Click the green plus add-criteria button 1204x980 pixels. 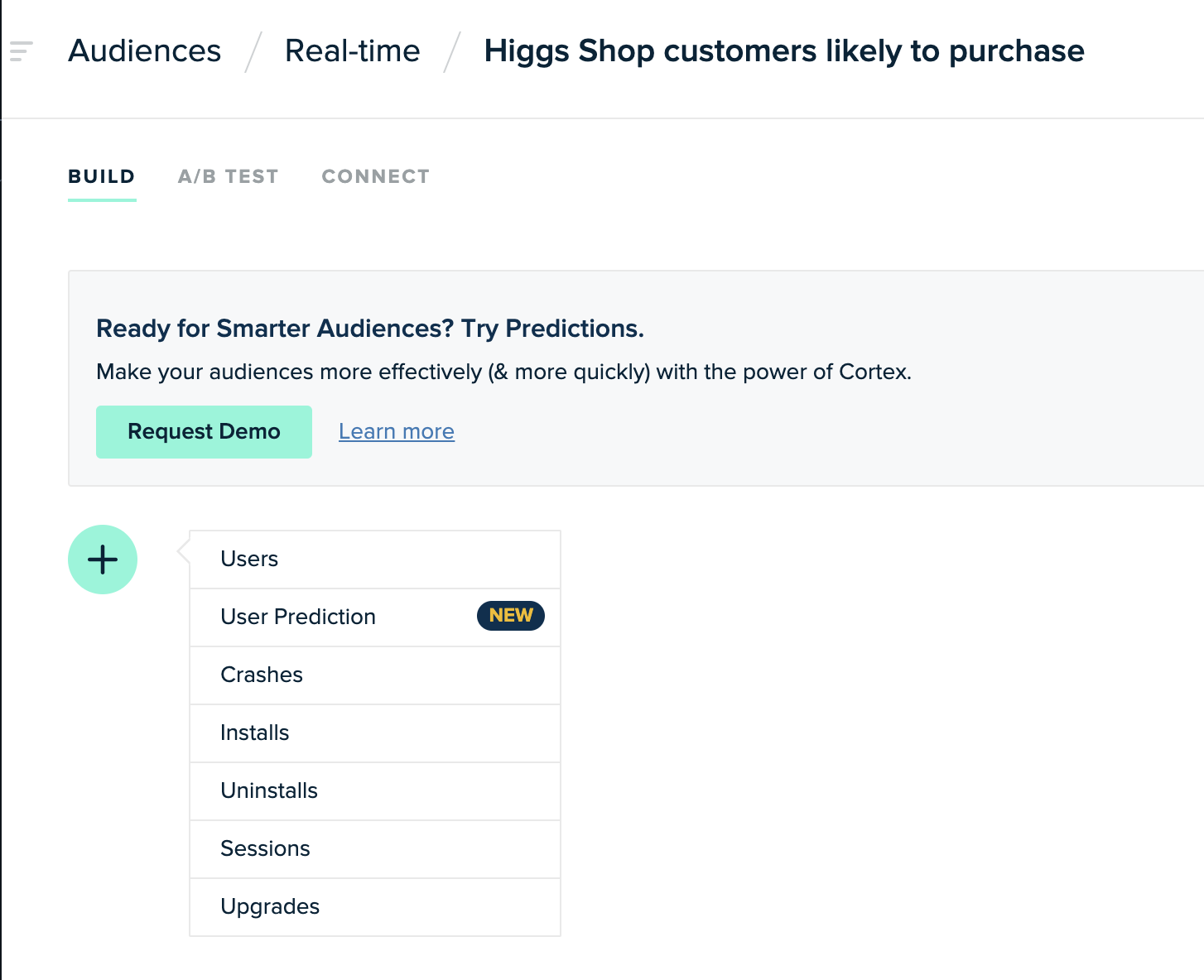click(103, 560)
